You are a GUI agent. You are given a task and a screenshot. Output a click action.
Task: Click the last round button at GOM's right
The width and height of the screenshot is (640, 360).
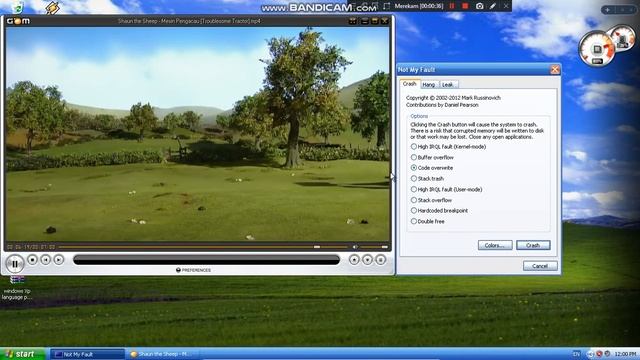380,260
